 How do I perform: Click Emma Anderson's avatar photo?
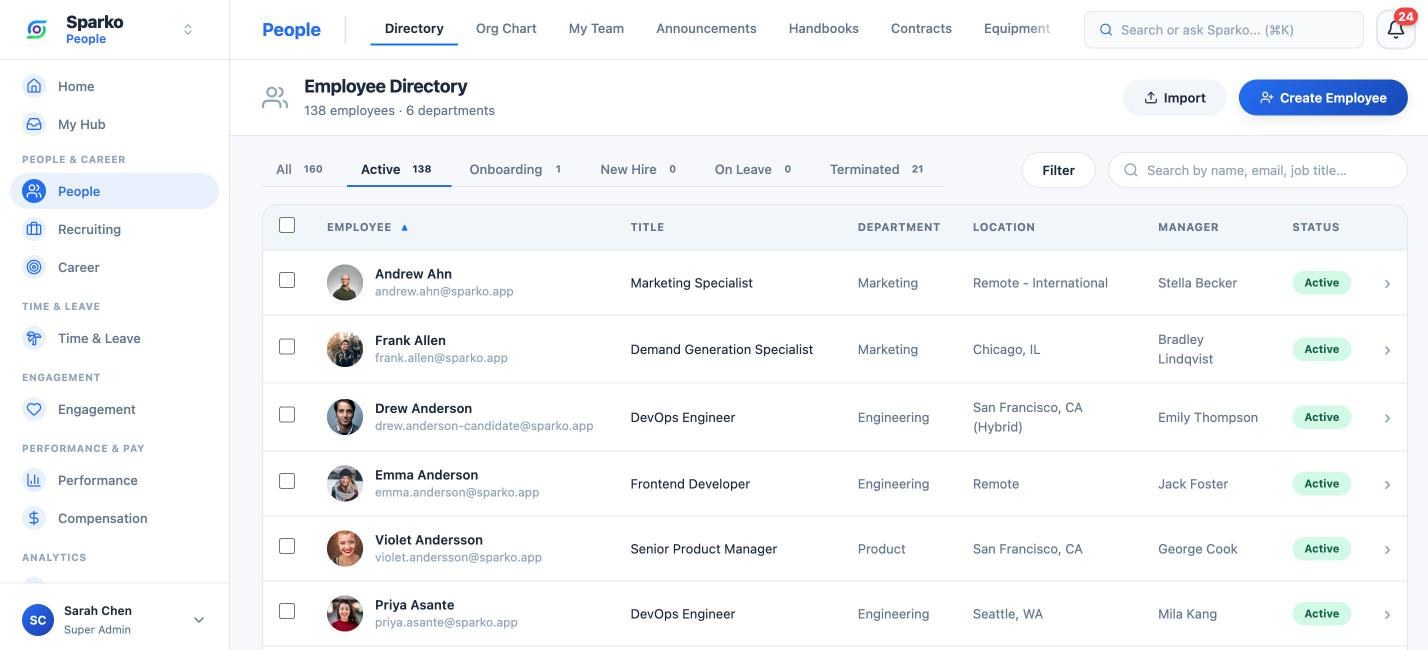pyautogui.click(x=345, y=484)
